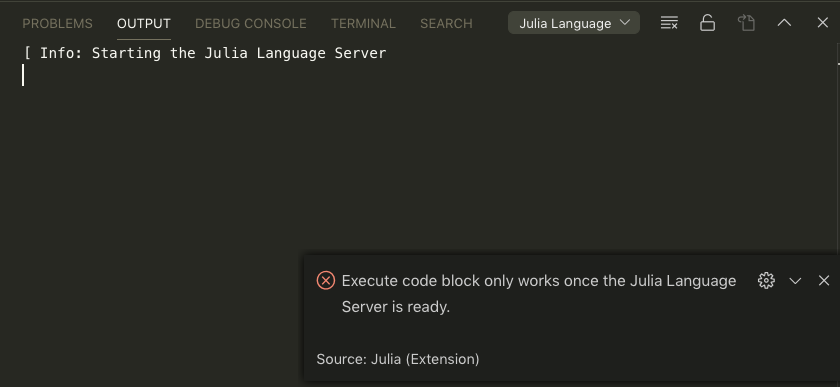Viewport: 840px width, 387px height.
Task: Dismiss the Julia error notification
Action: (824, 280)
